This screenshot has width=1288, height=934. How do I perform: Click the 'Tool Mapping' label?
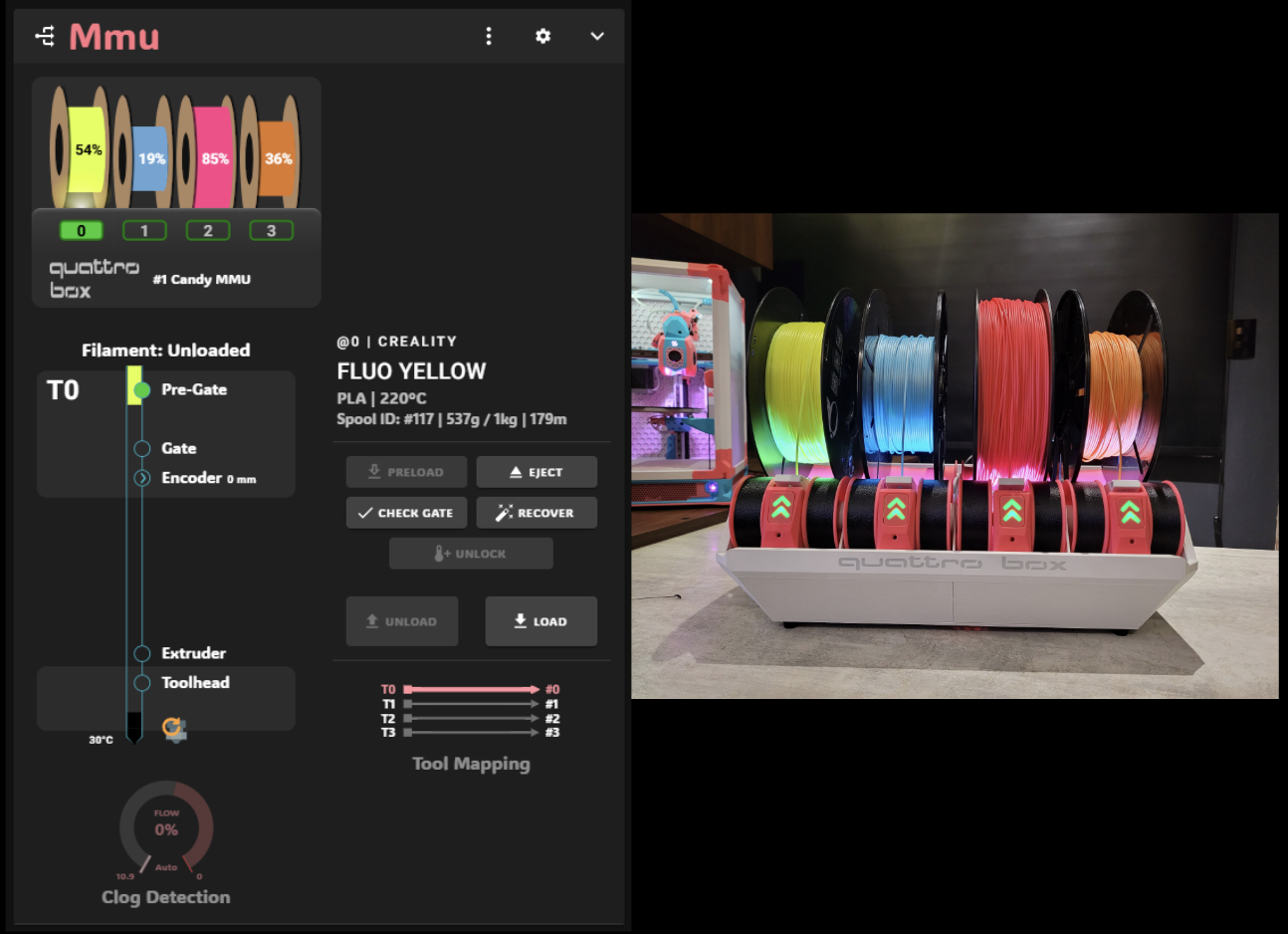tap(472, 764)
